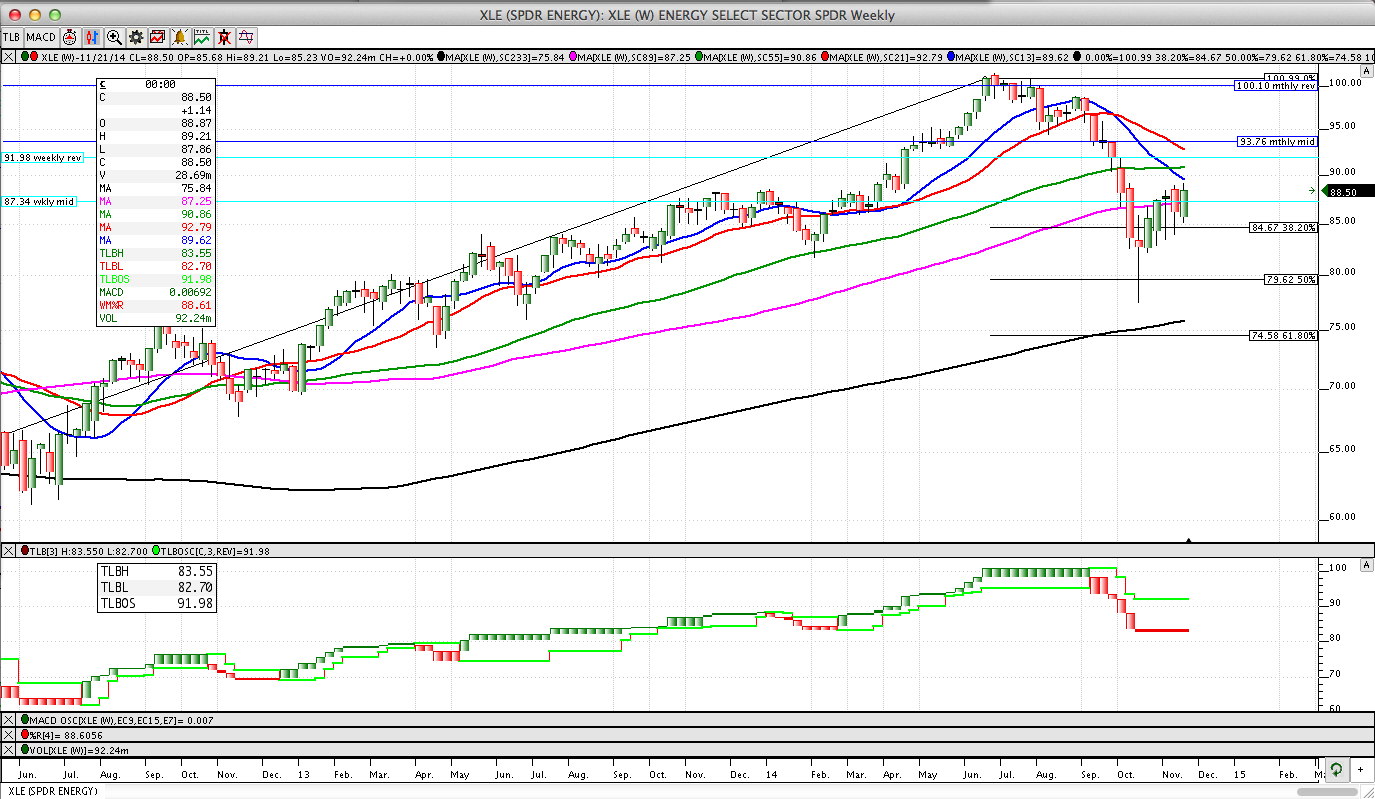Click the red chart template icon
This screenshot has height=799, width=1375.
(x=158, y=38)
